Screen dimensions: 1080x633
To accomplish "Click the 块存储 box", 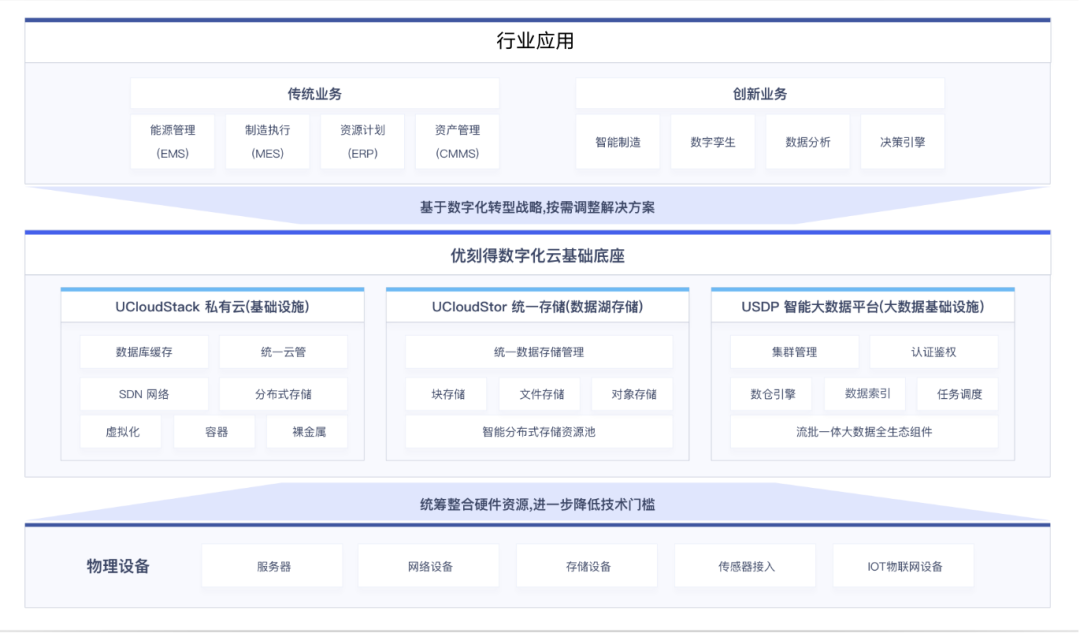I will point(446,394).
